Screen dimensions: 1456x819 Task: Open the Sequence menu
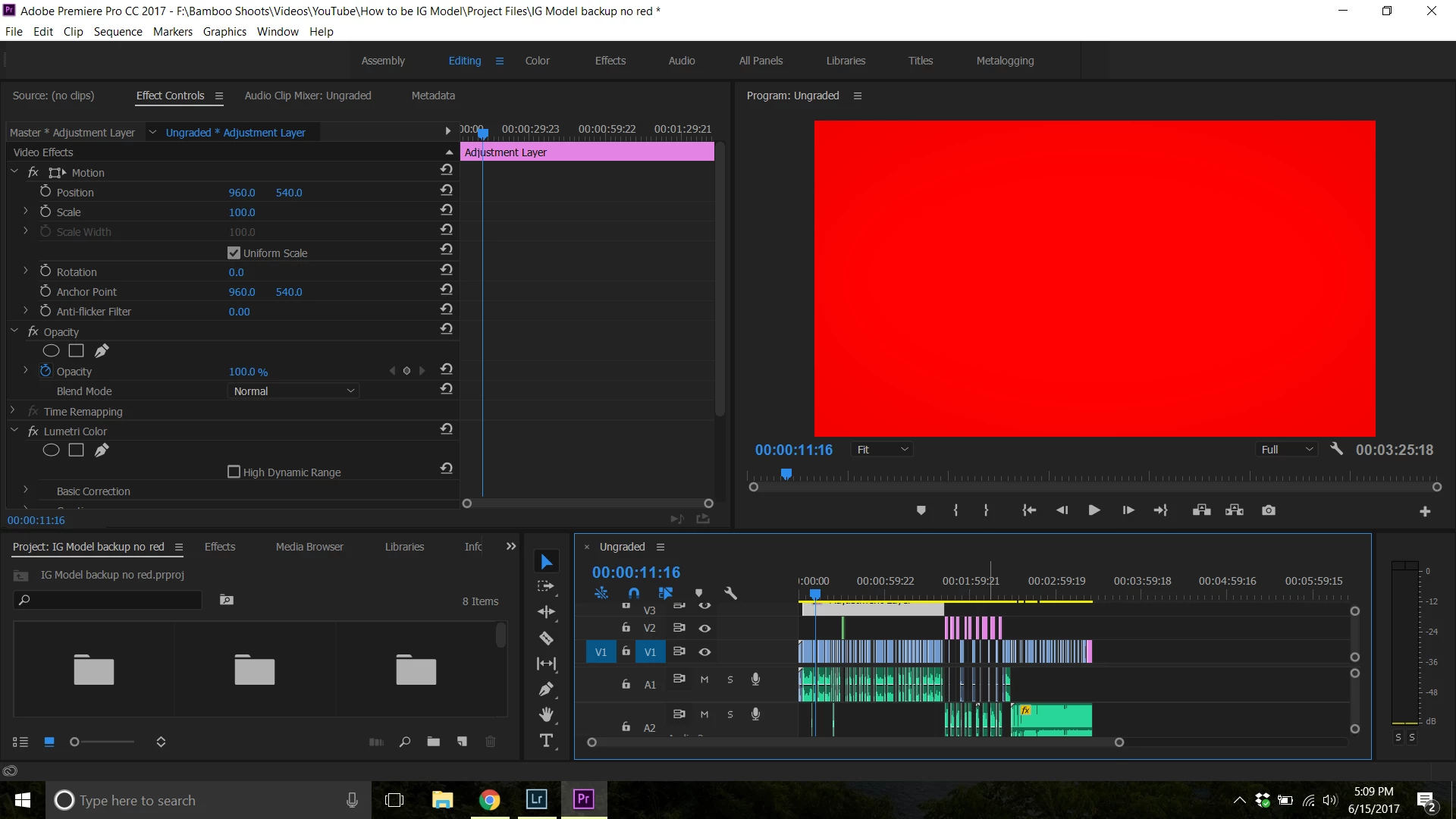[118, 32]
